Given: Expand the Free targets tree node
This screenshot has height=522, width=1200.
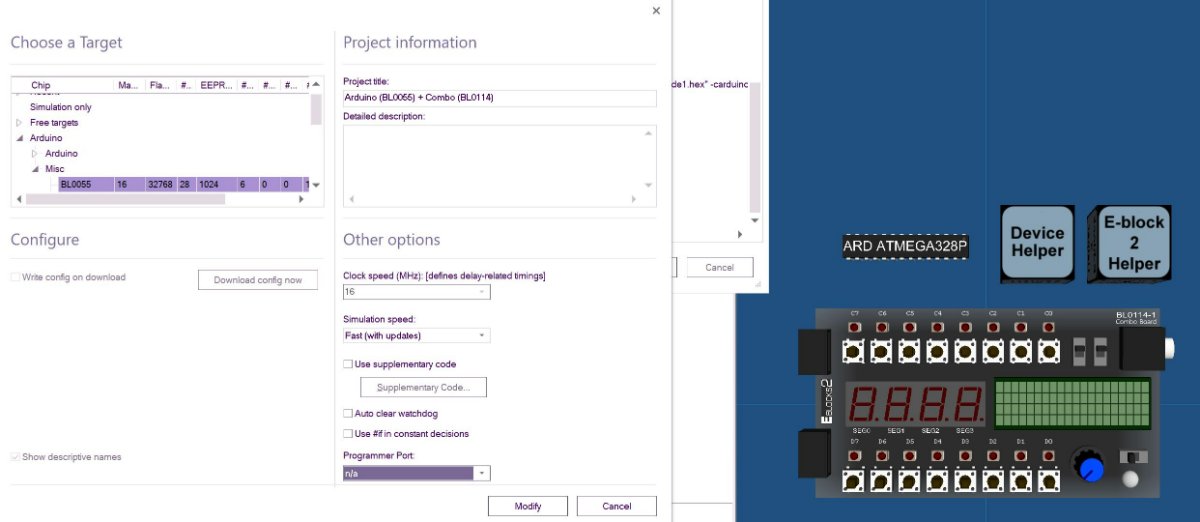Looking at the screenshot, I should tap(19, 123).
